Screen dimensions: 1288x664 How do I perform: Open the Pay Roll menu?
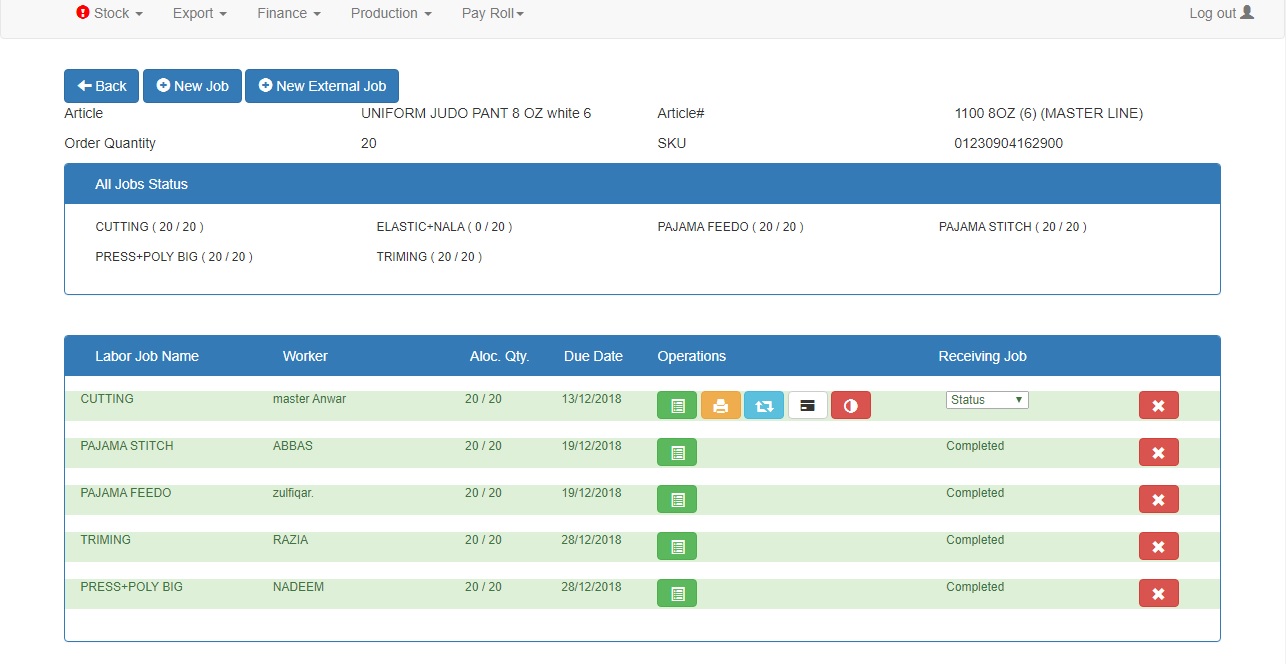(x=492, y=13)
